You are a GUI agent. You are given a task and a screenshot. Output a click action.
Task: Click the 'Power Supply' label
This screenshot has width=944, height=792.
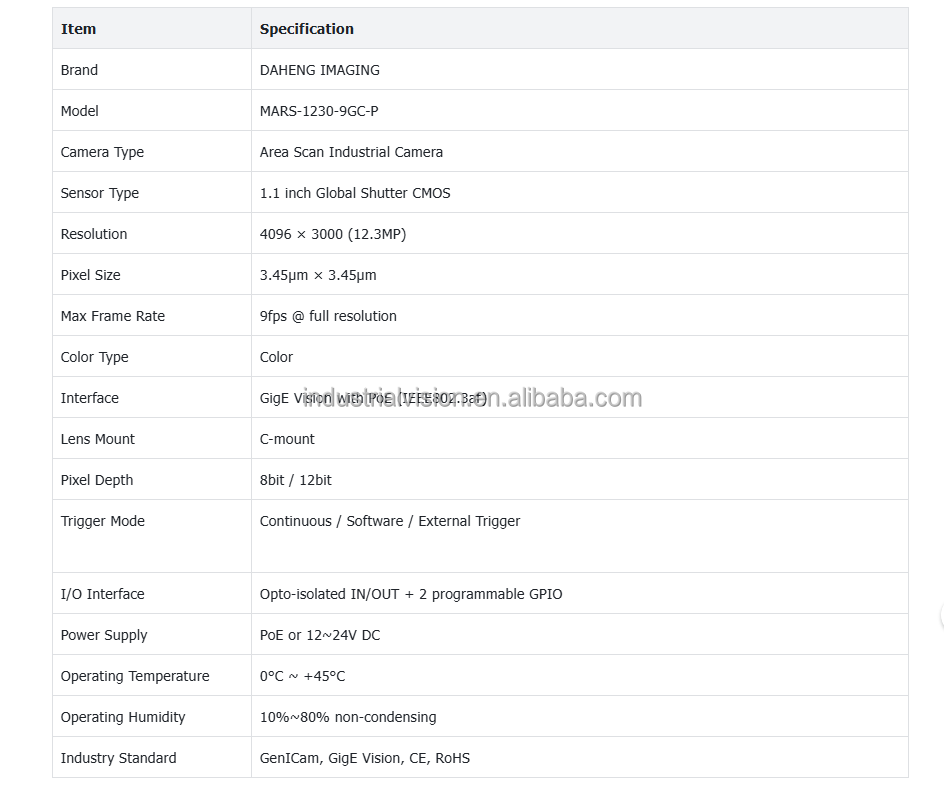[104, 636]
